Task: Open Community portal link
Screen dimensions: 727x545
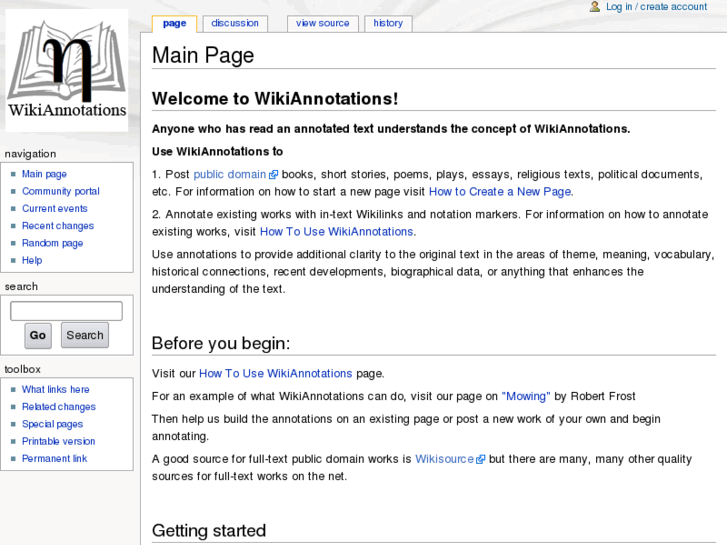Action: coord(61,191)
